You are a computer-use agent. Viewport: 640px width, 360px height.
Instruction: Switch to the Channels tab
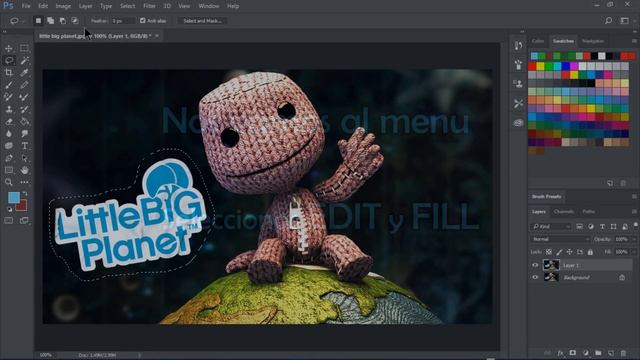tap(564, 212)
